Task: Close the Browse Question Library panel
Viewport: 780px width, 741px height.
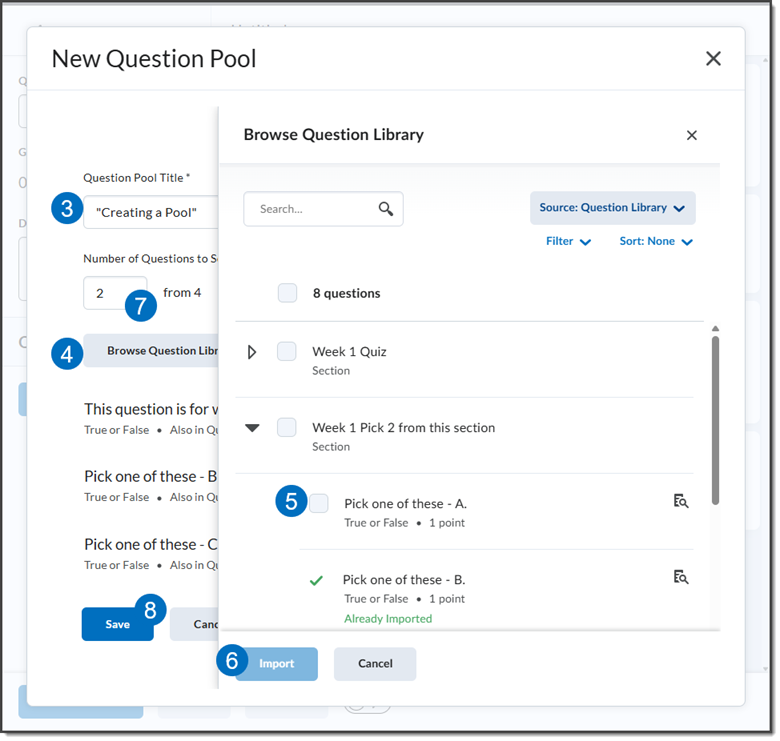Action: [x=691, y=135]
